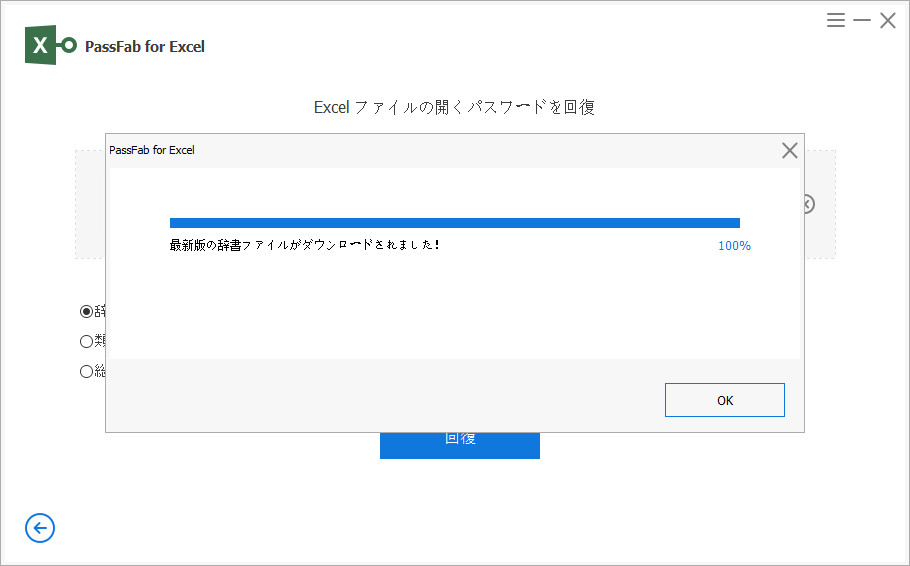
Task: Click the PassFab for Excel logo icon
Action: point(50,45)
